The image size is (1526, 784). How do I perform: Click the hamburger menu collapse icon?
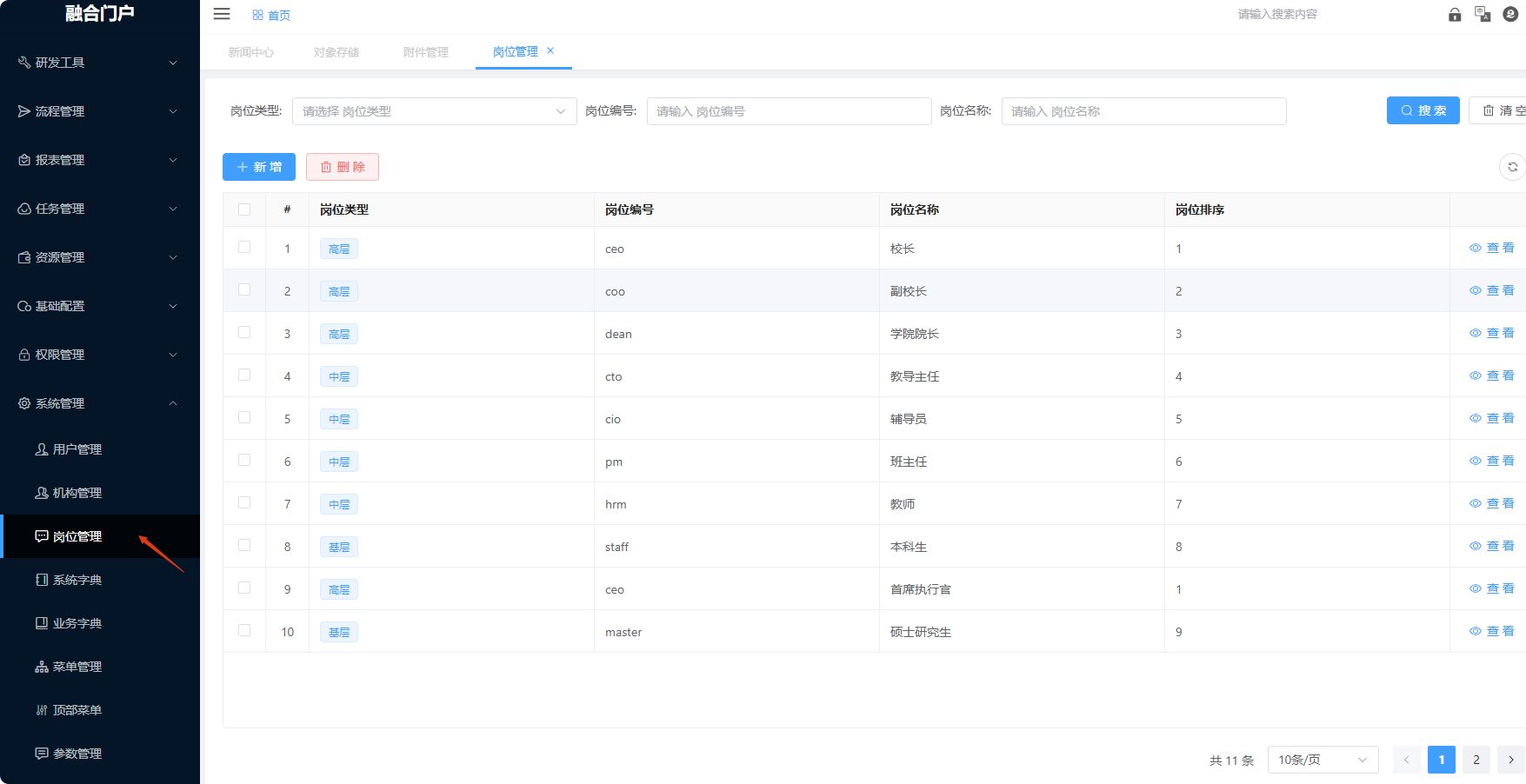222,14
